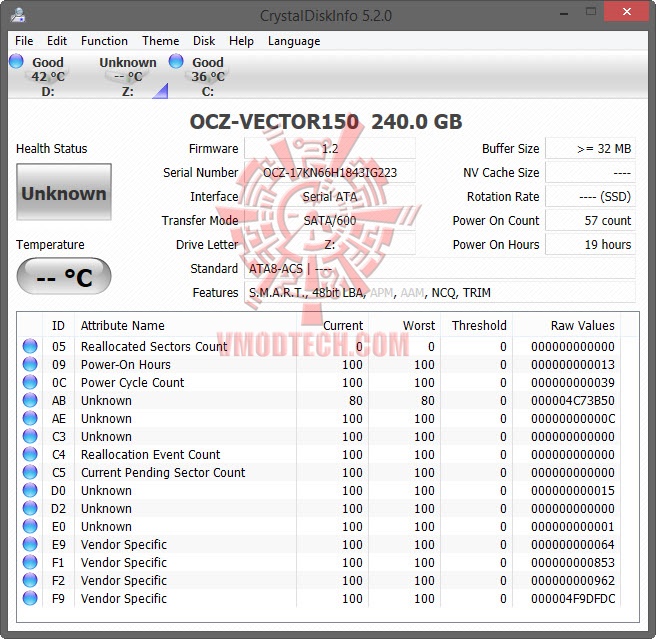Click the Attribute Name column header
The height and width of the screenshot is (639, 656).
(186, 326)
